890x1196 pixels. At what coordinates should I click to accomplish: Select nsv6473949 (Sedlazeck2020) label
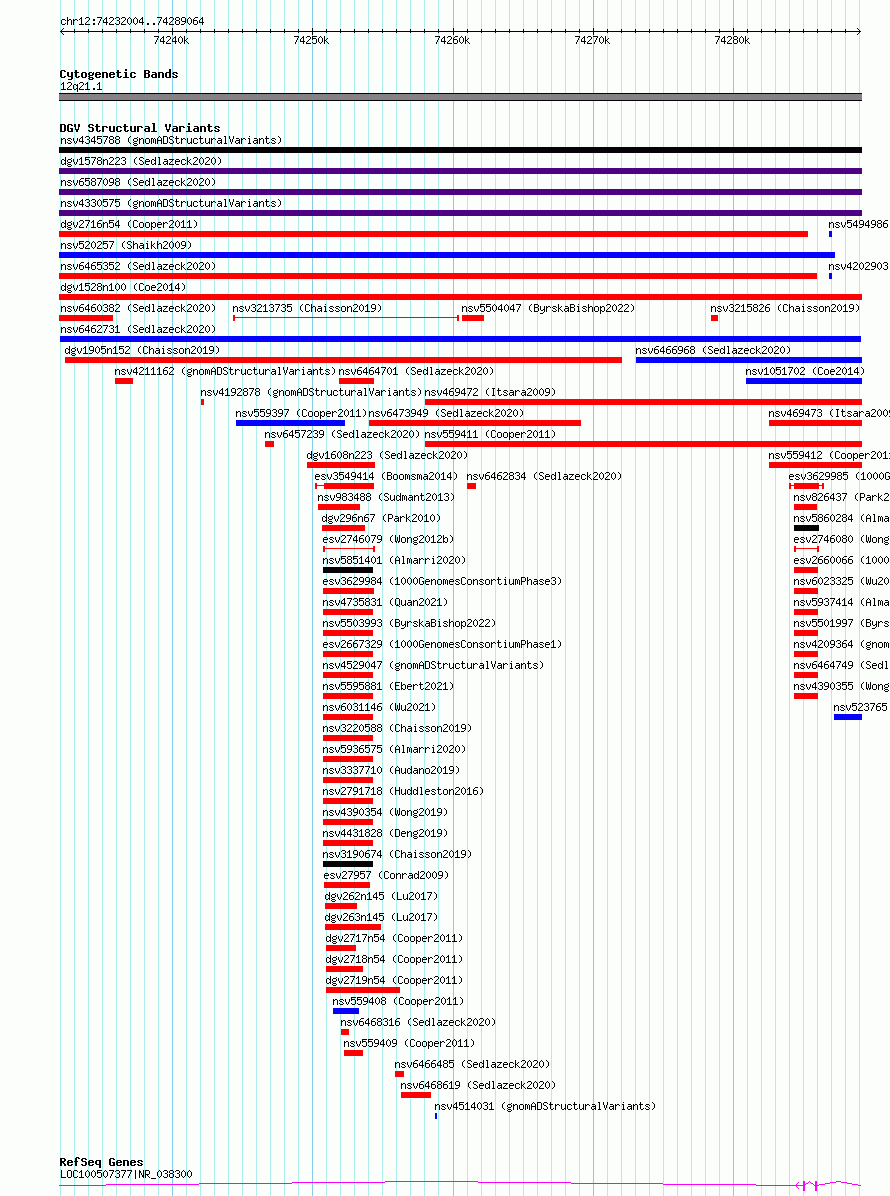point(446,413)
